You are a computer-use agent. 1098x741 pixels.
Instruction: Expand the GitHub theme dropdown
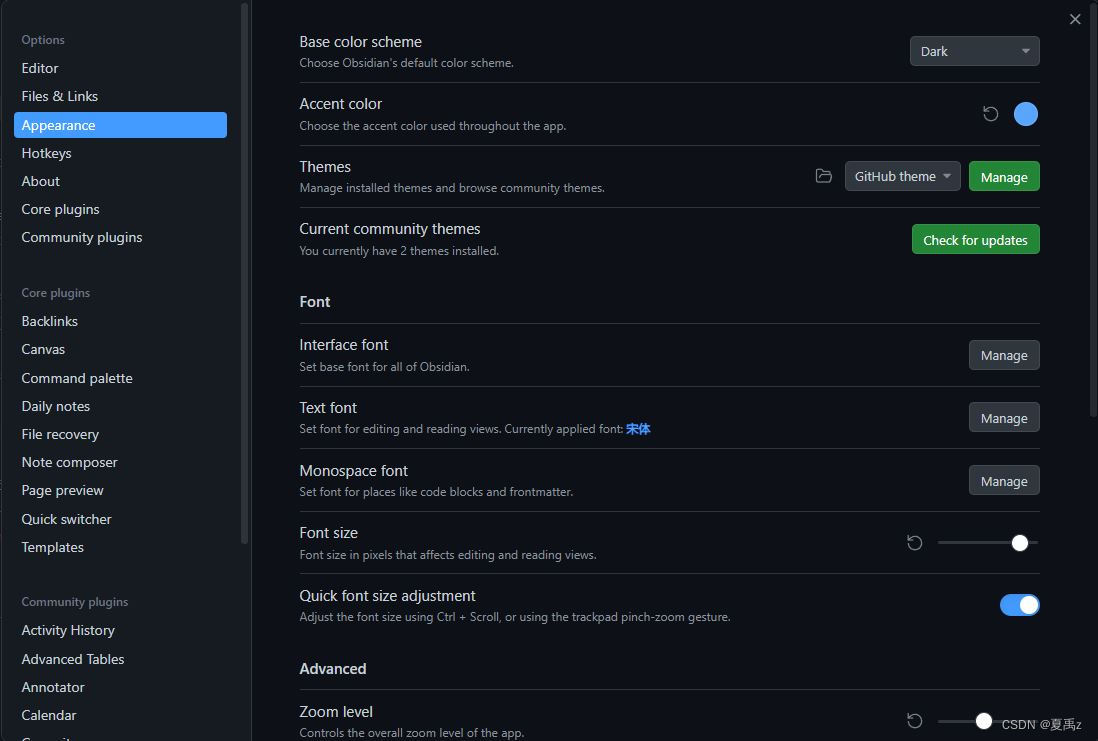pyautogui.click(x=902, y=176)
